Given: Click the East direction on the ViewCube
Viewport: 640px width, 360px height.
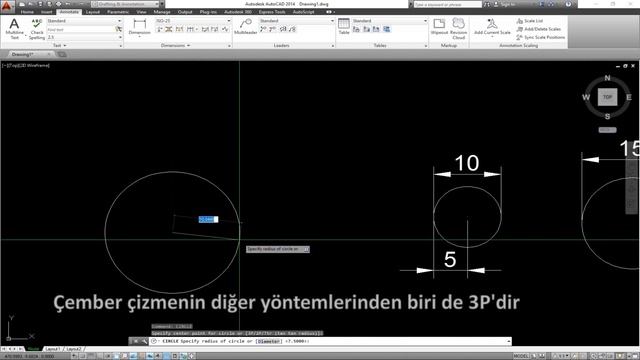Looking at the screenshot, I should [629, 97].
